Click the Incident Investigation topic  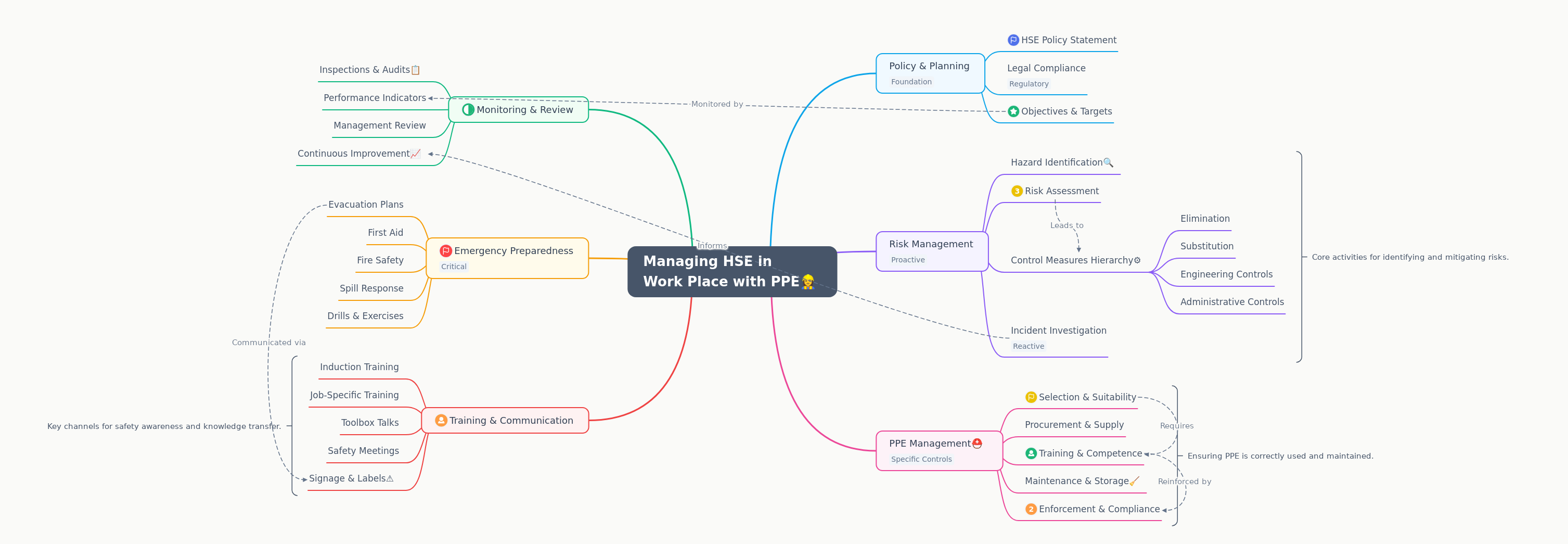tap(1058, 331)
